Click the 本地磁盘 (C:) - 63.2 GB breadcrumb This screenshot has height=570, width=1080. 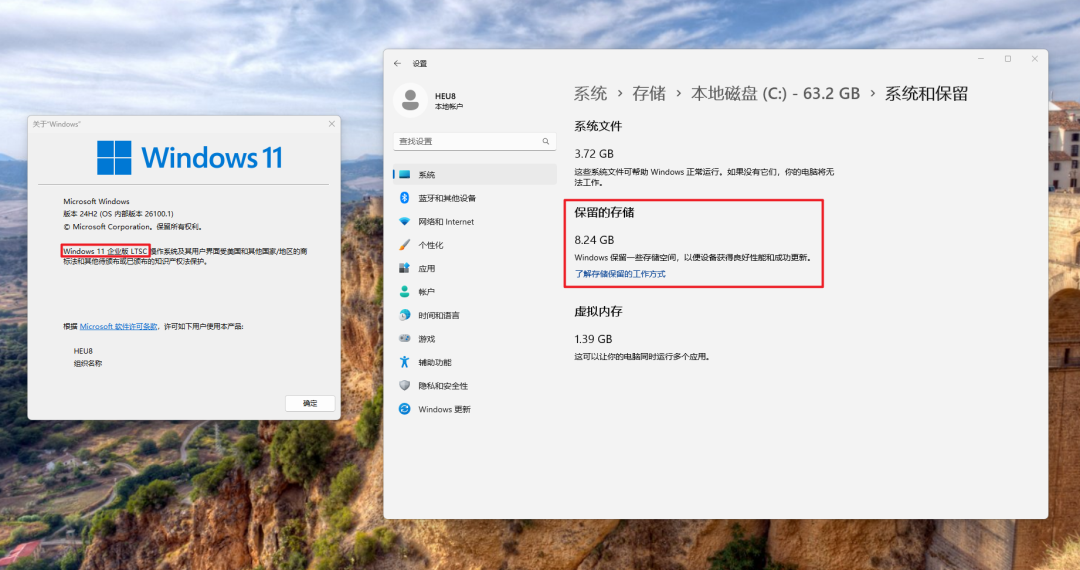pos(775,94)
